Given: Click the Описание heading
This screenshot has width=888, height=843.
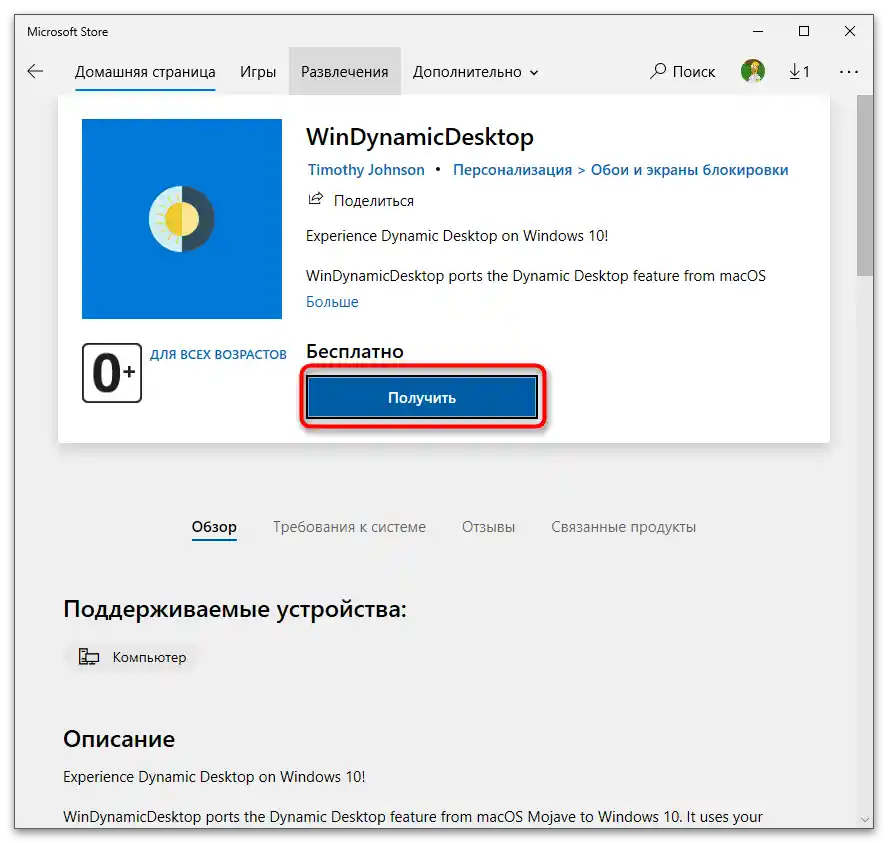Looking at the screenshot, I should click(x=119, y=739).
